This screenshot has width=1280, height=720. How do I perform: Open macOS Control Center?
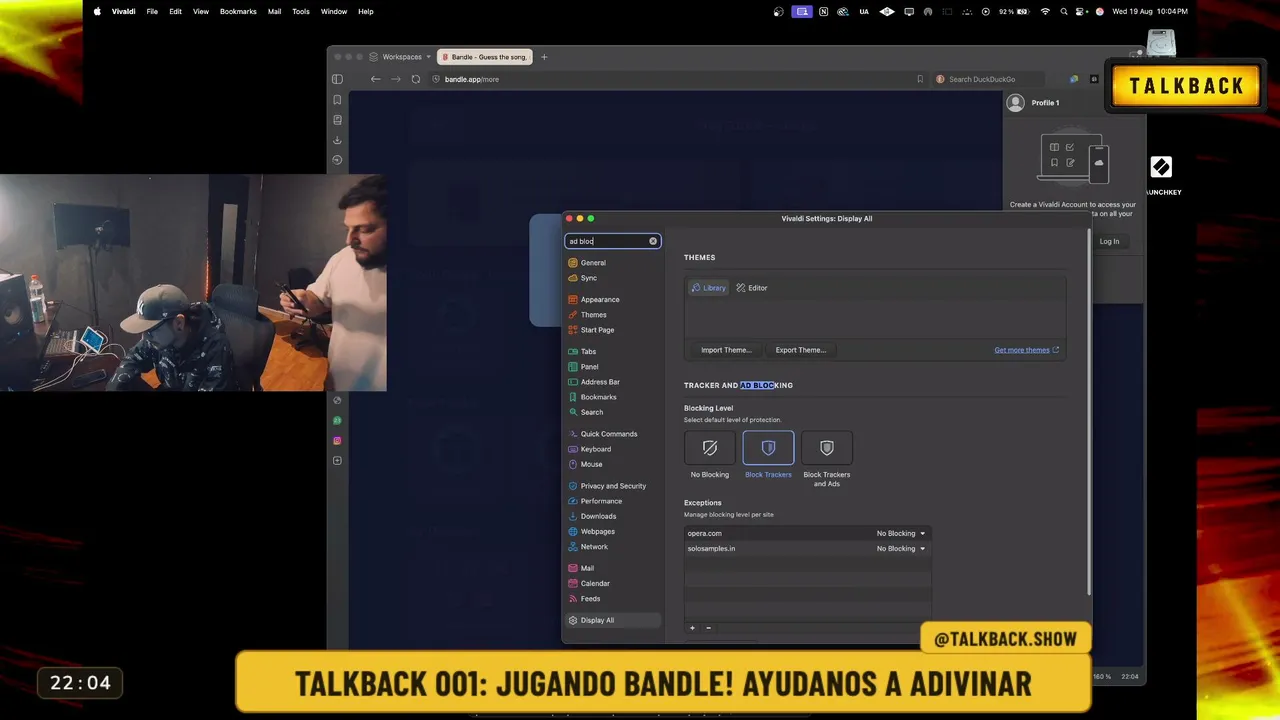pos(1082,11)
